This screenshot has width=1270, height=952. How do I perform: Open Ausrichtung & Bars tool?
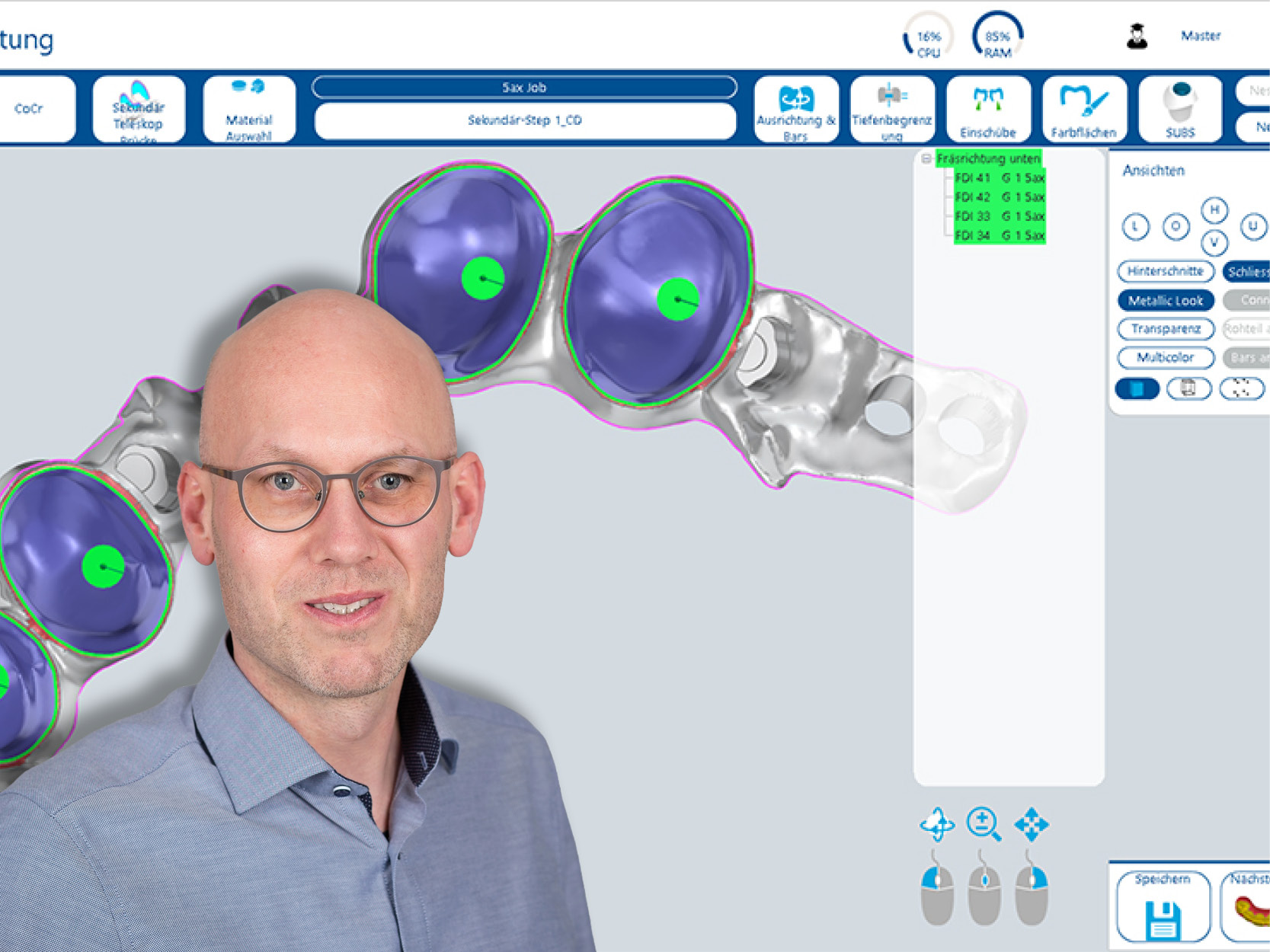[x=796, y=109]
